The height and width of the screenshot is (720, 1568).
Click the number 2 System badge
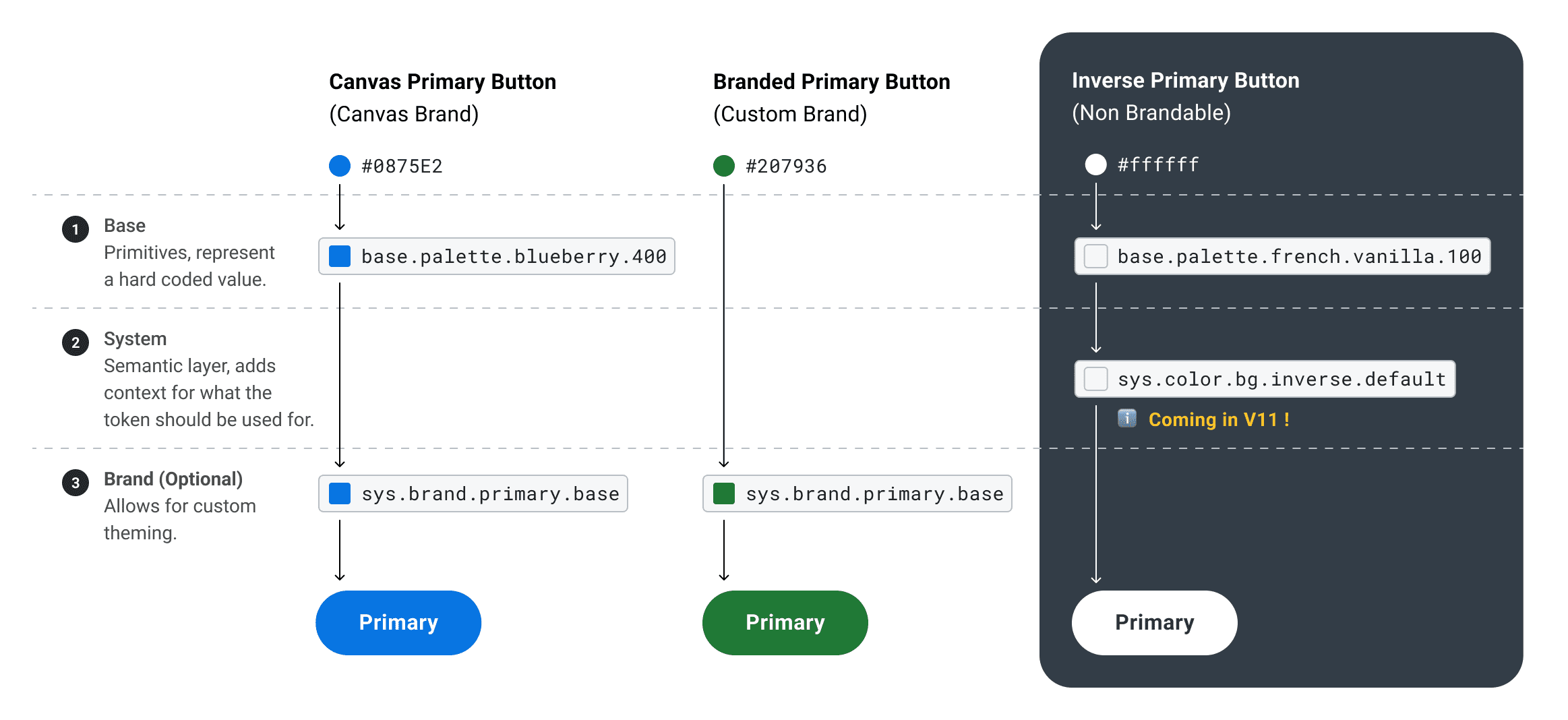[x=76, y=342]
